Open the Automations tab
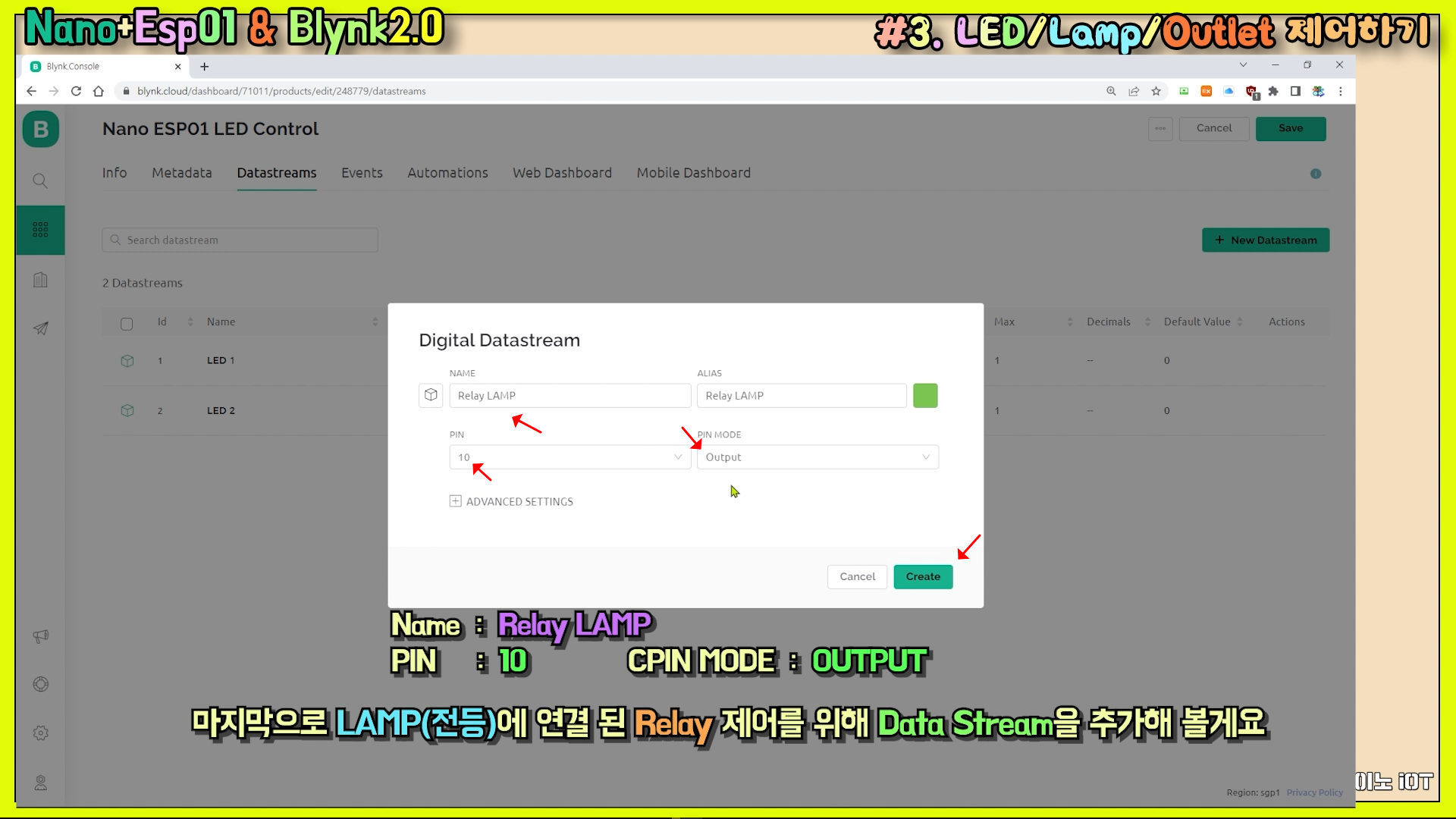1456x819 pixels. pyautogui.click(x=447, y=173)
